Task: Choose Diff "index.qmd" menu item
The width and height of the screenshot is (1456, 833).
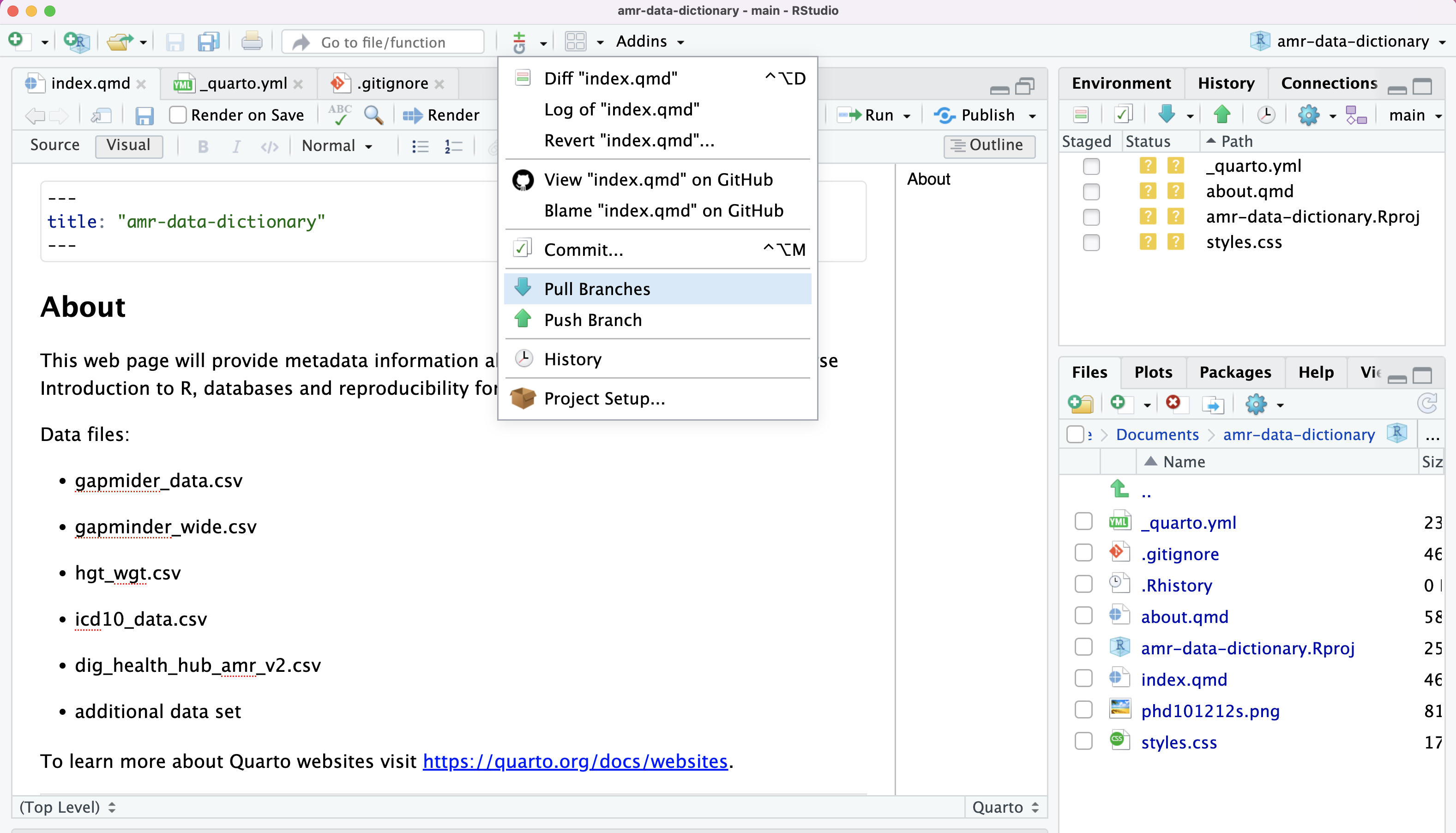Action: click(x=658, y=78)
